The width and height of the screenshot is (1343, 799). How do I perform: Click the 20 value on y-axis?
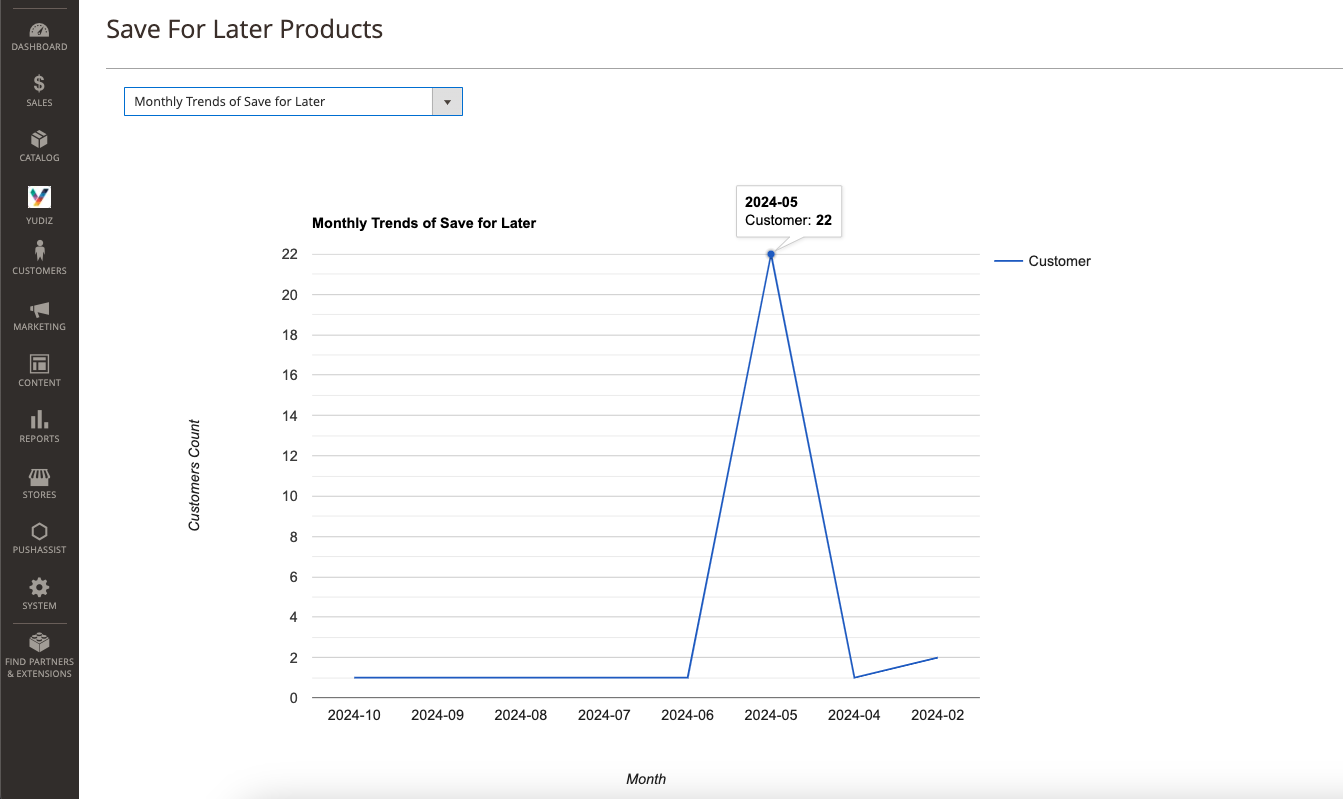tap(290, 295)
